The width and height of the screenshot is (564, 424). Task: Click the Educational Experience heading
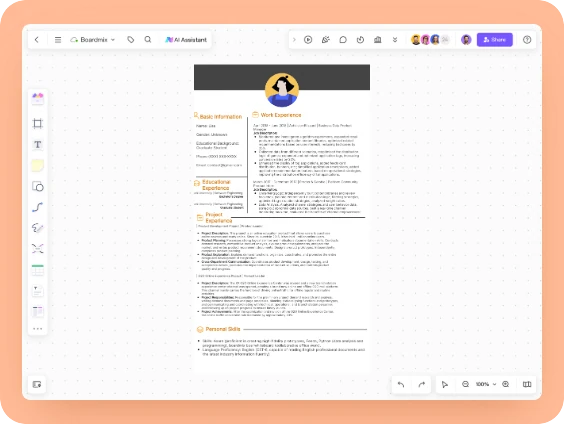click(x=216, y=185)
